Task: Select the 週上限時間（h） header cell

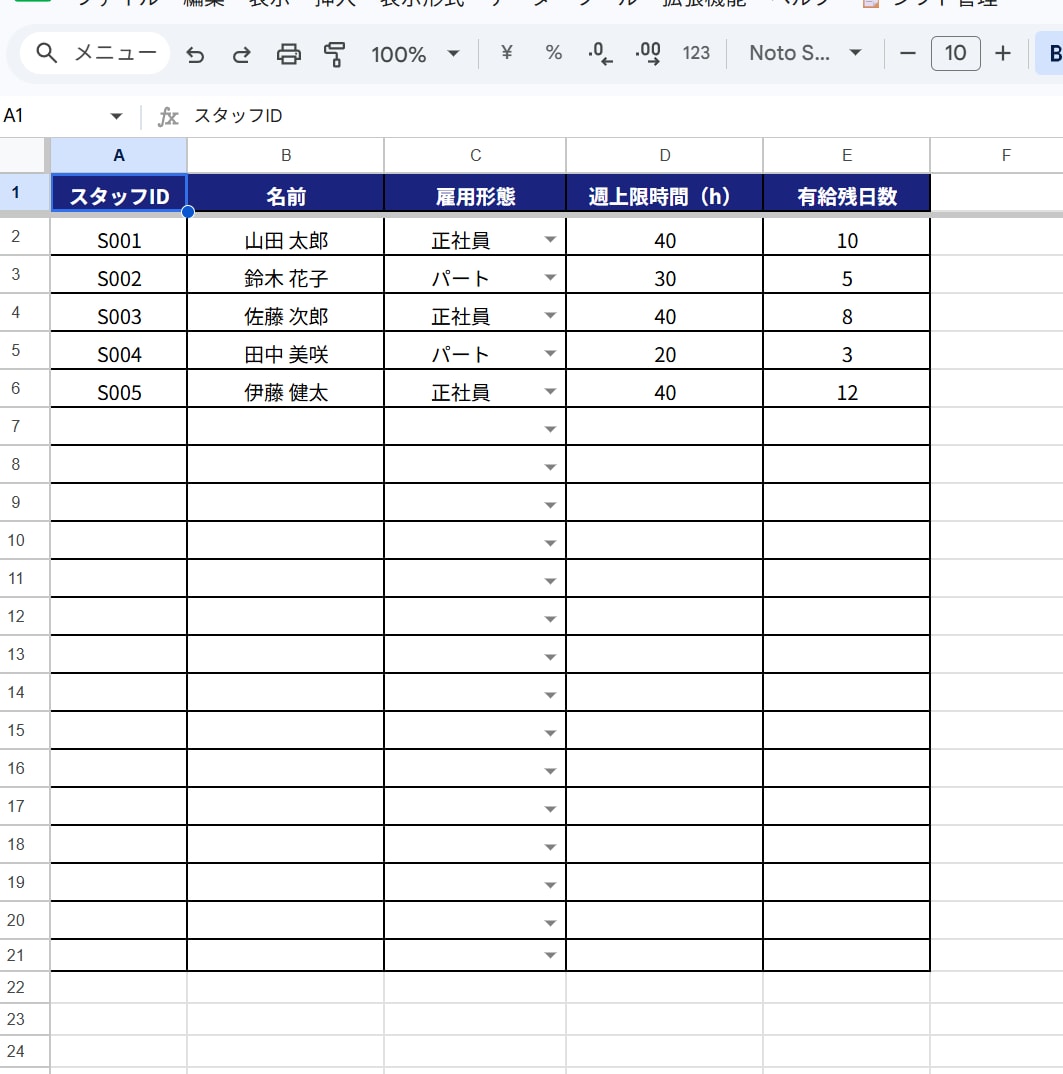Action: pyautogui.click(x=664, y=193)
